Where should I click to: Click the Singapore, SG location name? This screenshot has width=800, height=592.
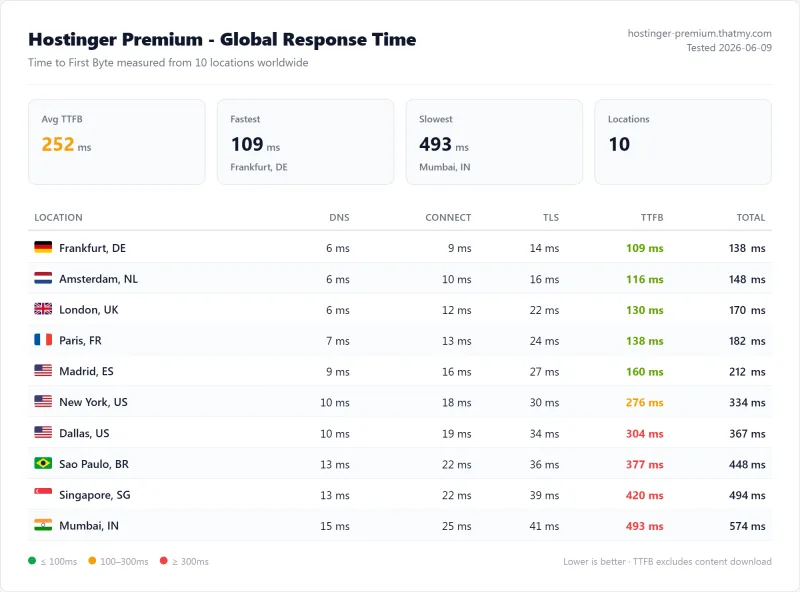94,495
